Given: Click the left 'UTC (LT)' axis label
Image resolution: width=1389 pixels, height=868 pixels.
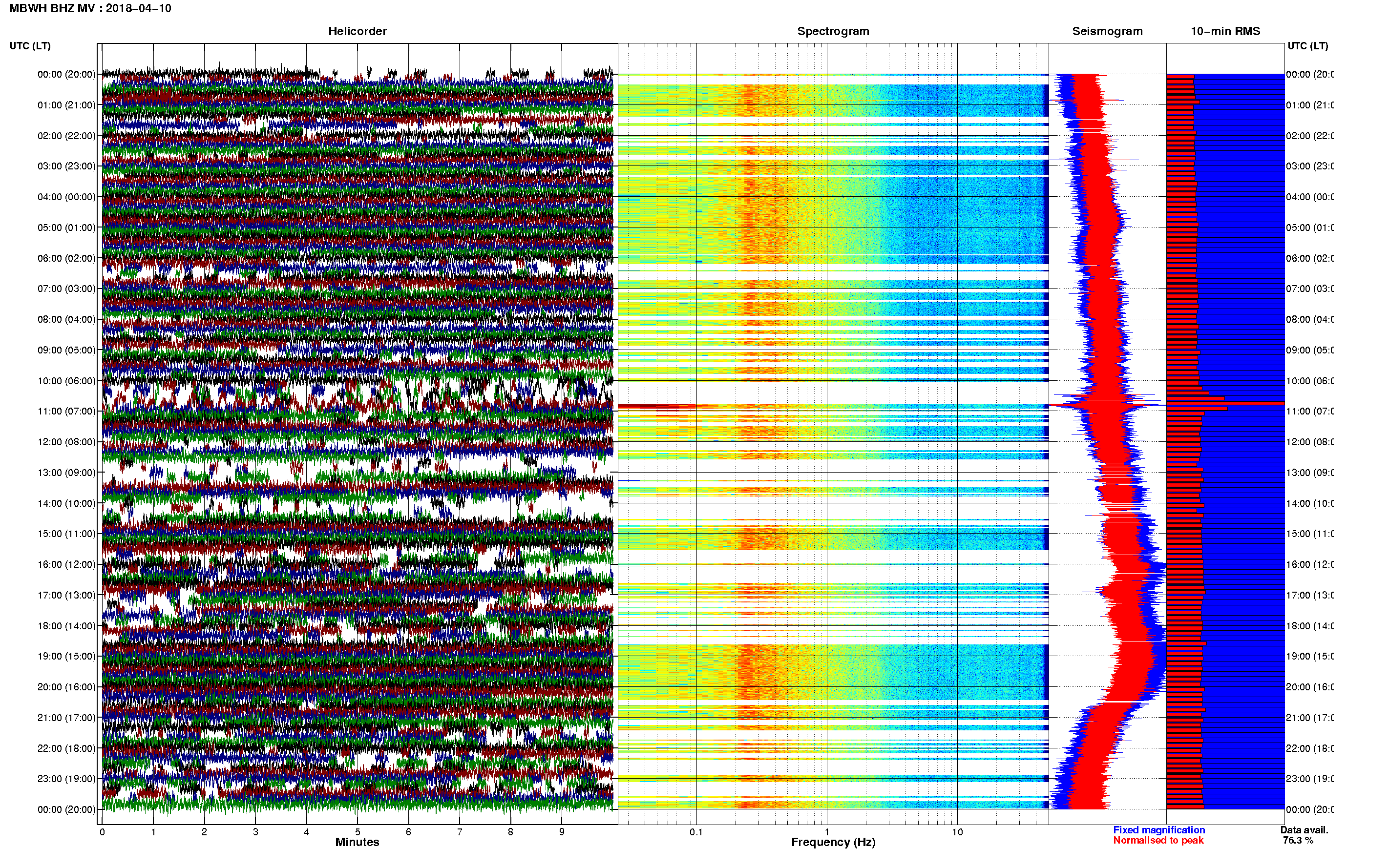Looking at the screenshot, I should click(30, 46).
